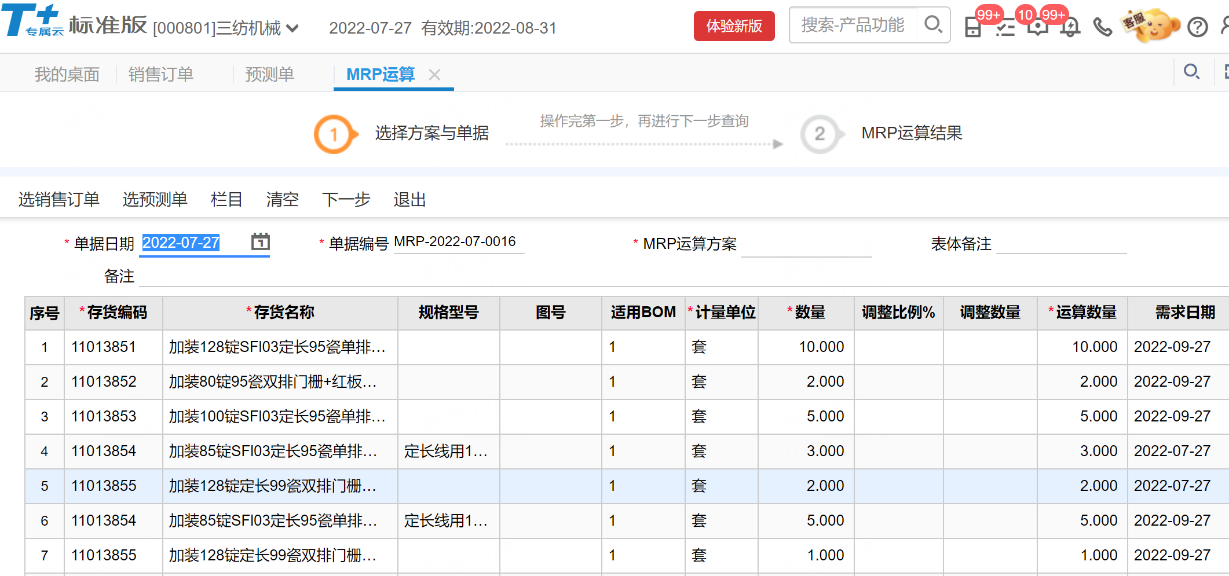
Task: Open the message bubble icon with badge 10
Action: (1037, 27)
